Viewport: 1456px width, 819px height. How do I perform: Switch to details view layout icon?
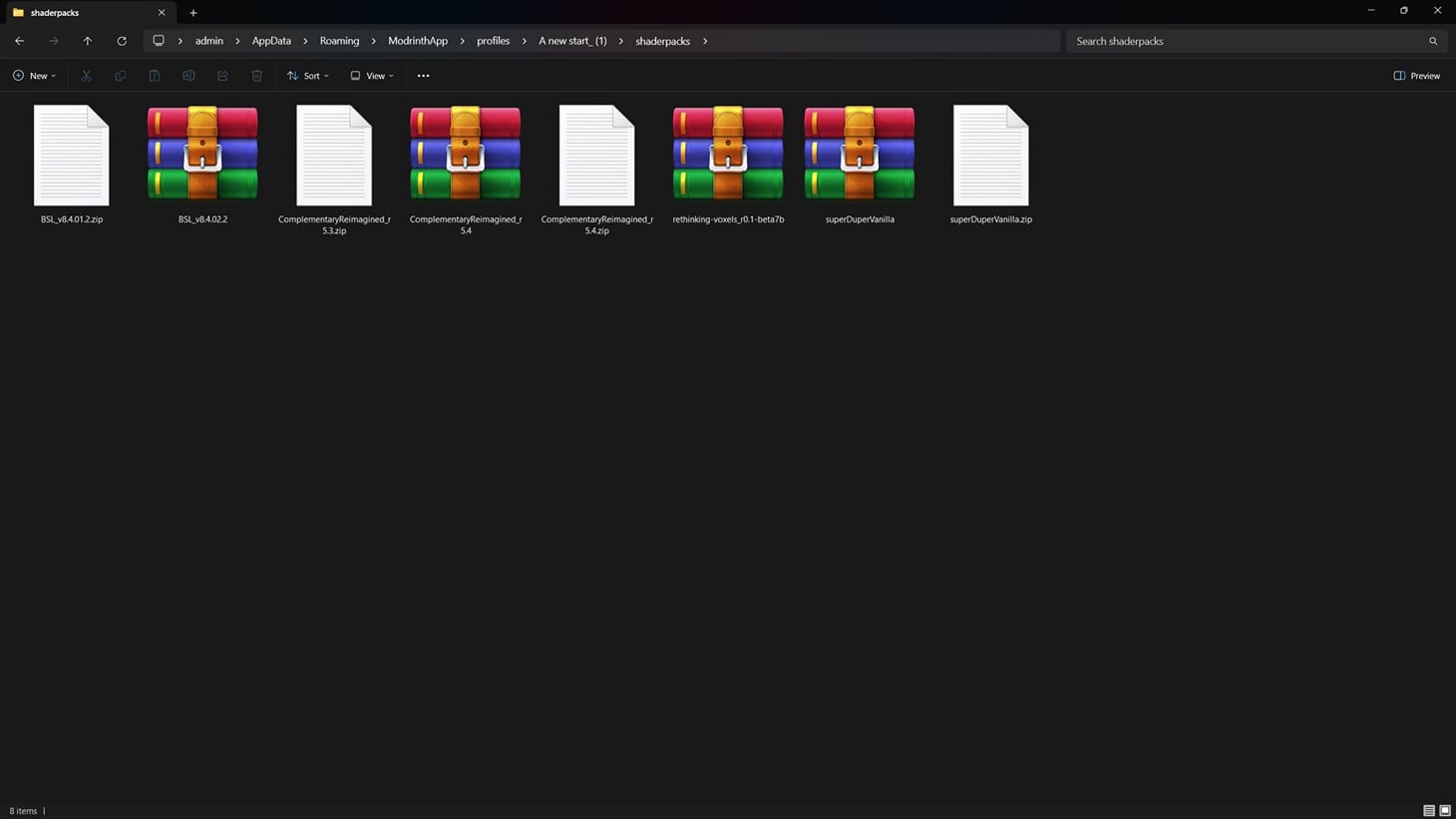1429,811
